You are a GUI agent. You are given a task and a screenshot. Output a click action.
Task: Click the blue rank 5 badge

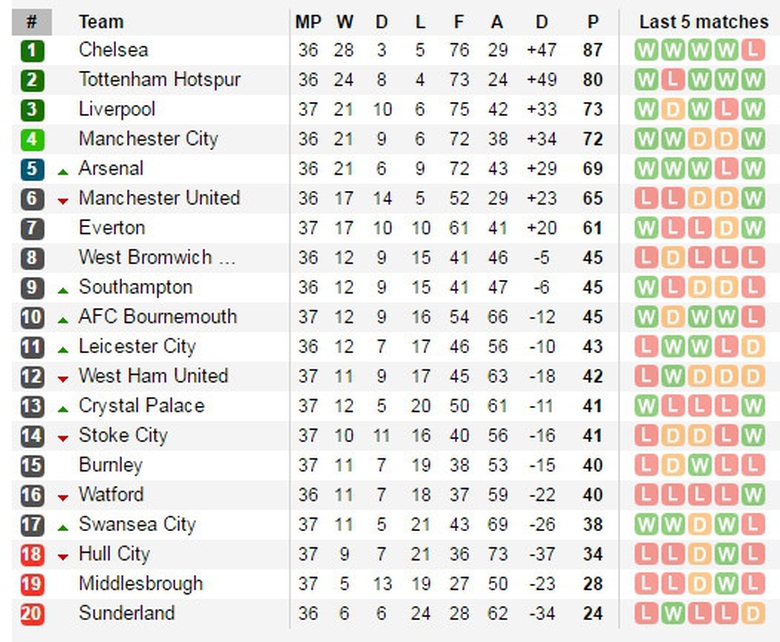(x=32, y=169)
